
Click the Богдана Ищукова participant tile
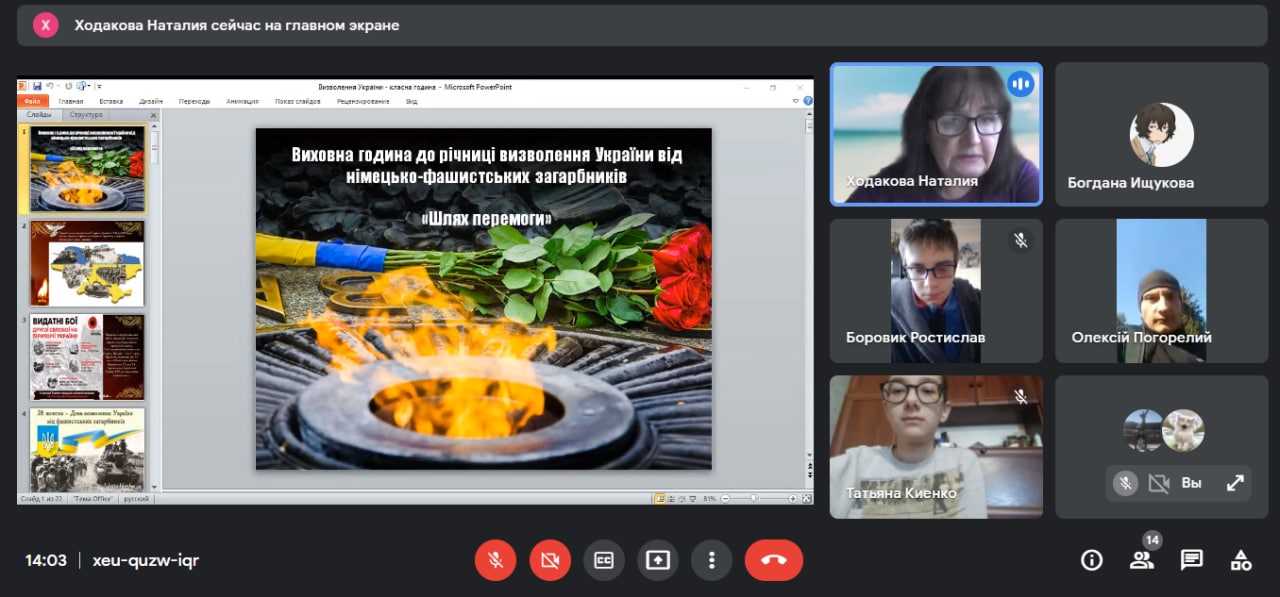coord(1161,134)
